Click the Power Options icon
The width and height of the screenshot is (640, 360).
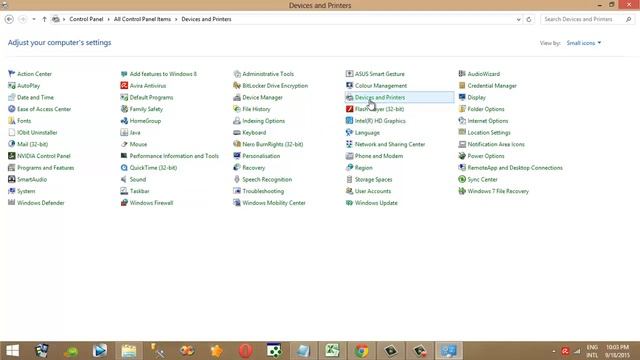462,156
